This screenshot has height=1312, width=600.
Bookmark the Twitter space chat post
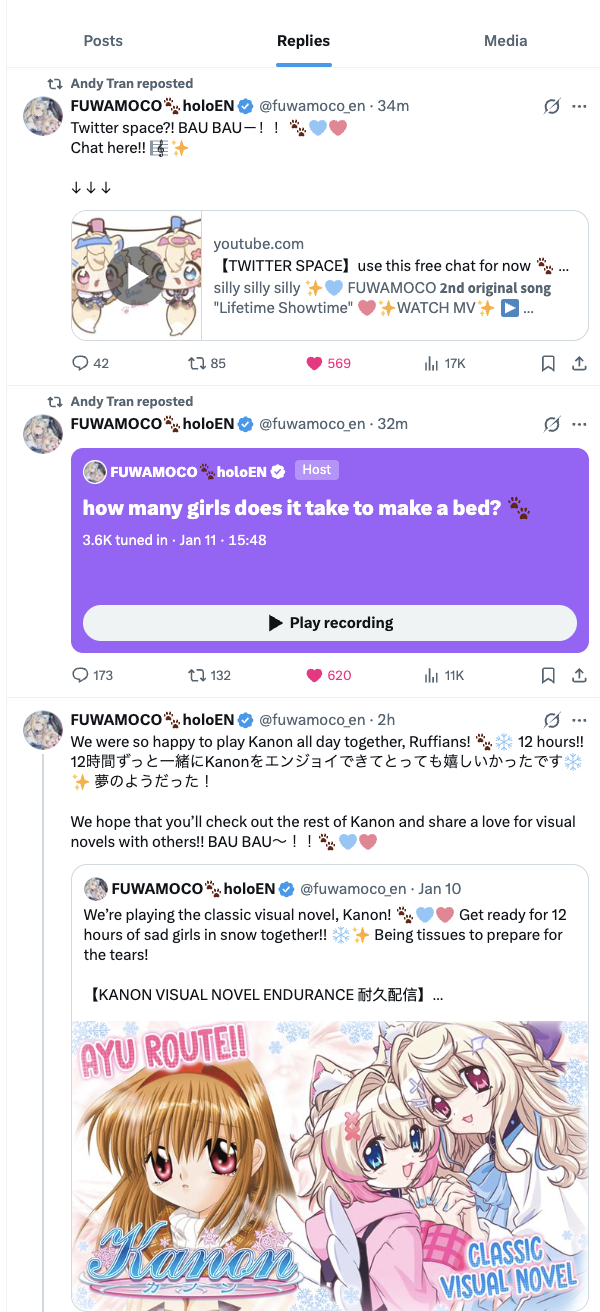548,364
